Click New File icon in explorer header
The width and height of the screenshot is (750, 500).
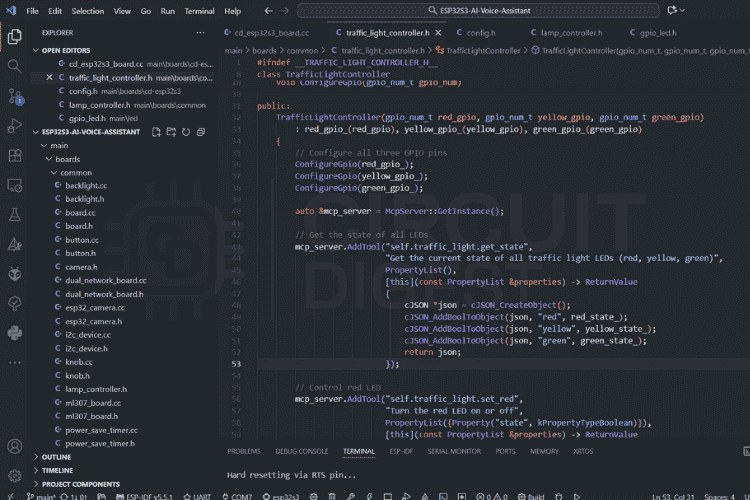click(156, 132)
